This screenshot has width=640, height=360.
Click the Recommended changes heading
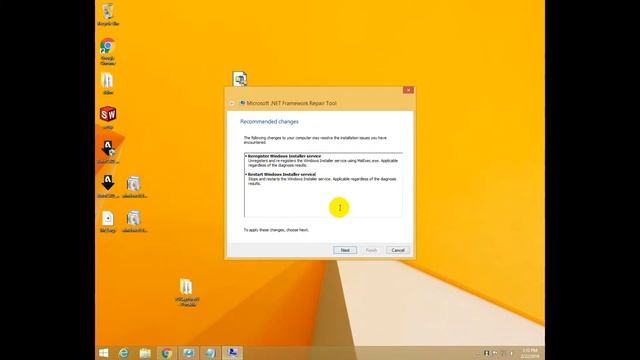point(269,122)
